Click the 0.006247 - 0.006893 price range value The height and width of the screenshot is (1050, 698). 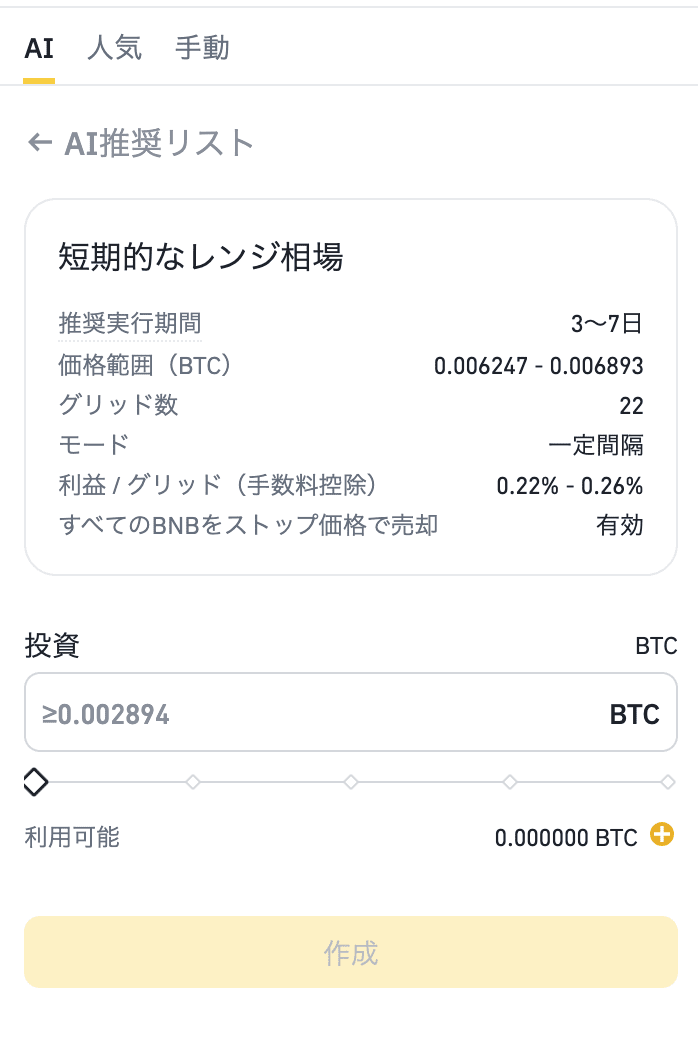coord(539,366)
